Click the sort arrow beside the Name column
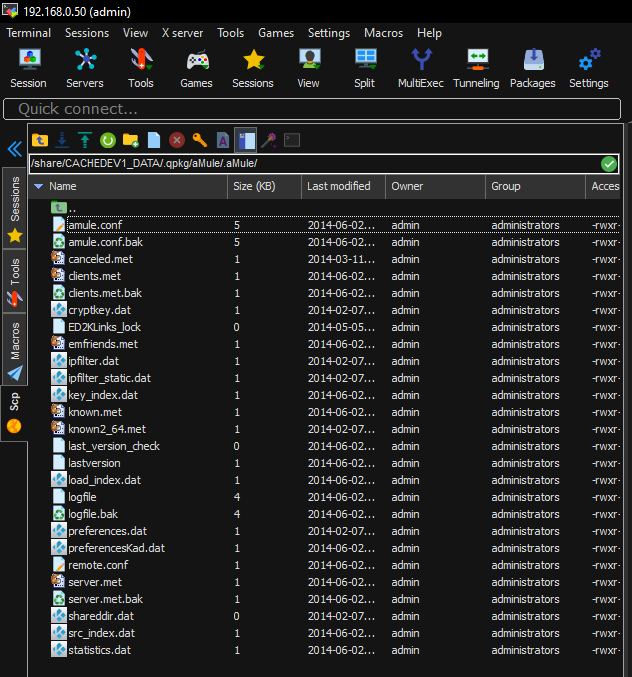632x677 pixels. 38,186
